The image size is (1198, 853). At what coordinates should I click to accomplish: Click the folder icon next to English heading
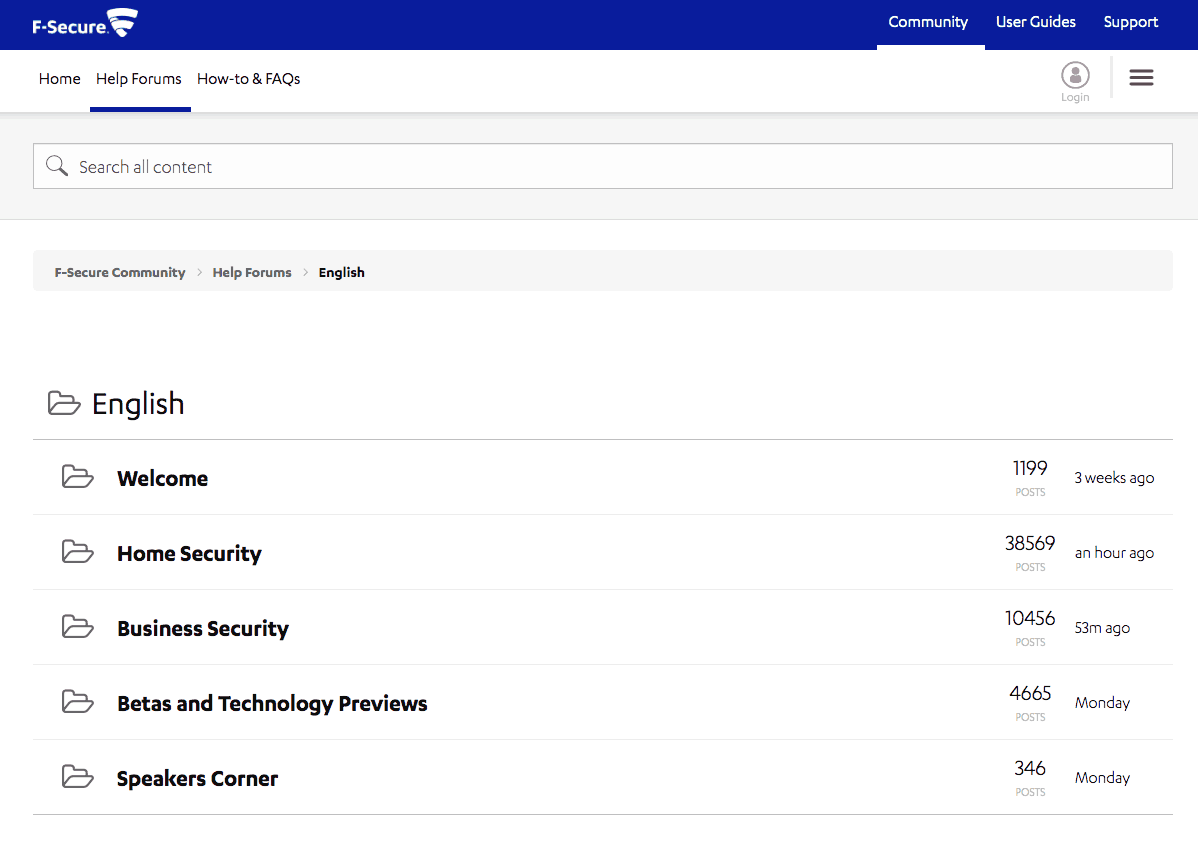pos(64,403)
